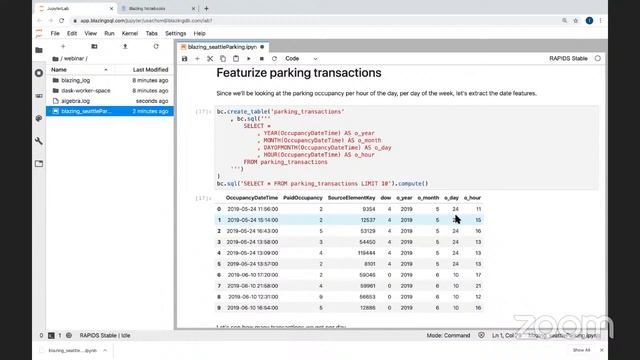This screenshot has height=360, width=640.
Task: Sort files by Last Modified header
Action: click(150, 70)
